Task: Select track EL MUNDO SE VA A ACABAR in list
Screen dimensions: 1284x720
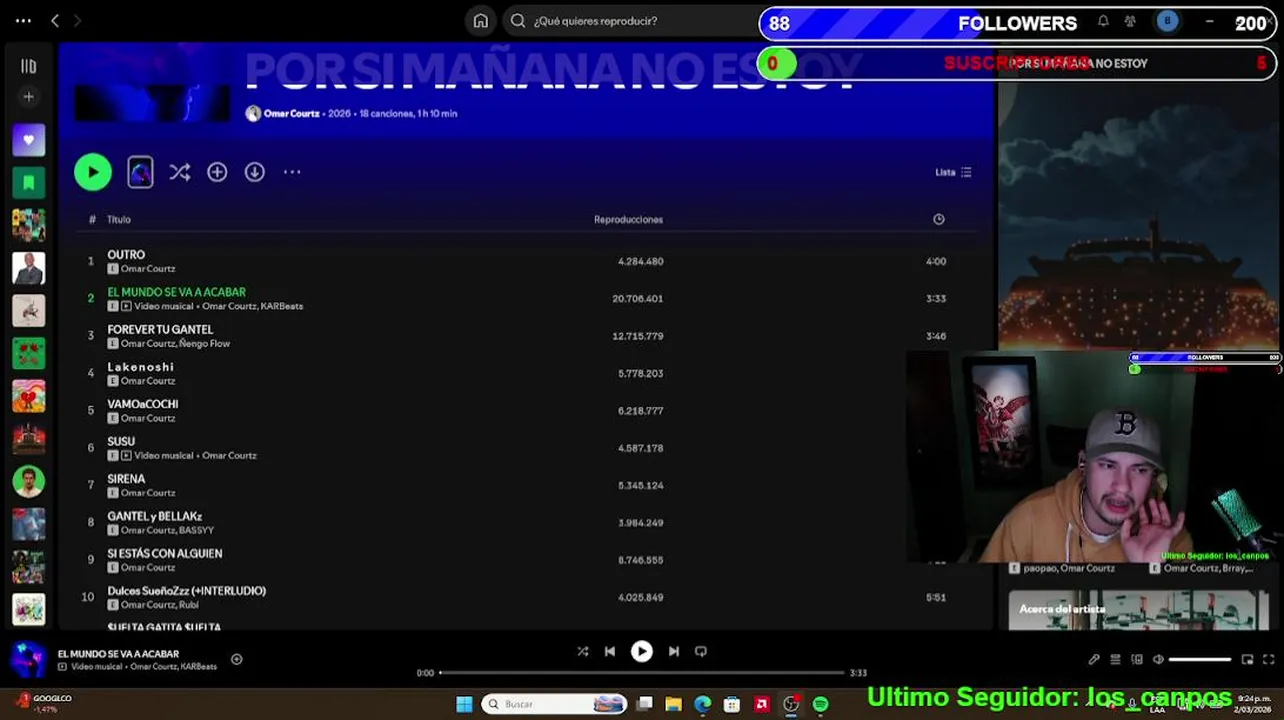Action: coord(176,292)
